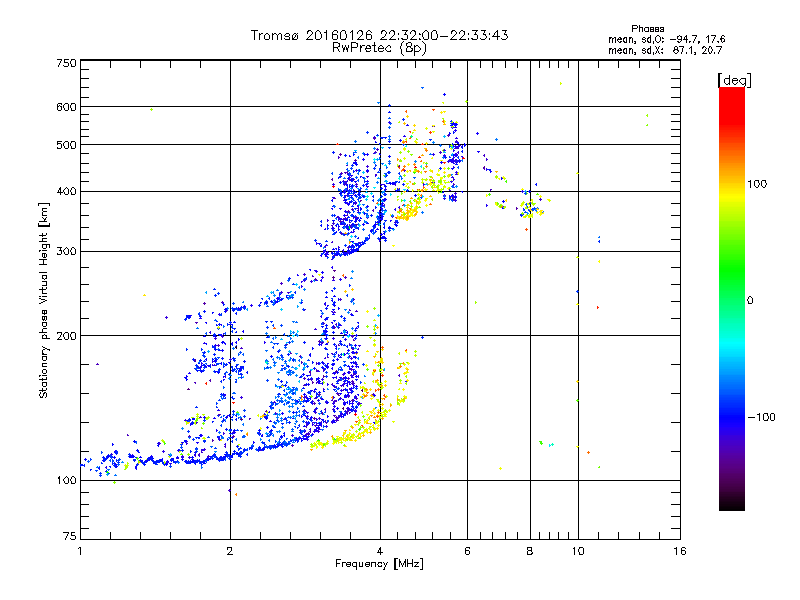Viewport: 800px width, 600px height.
Task: Click the y-axis tick label '600'
Action: 67,107
